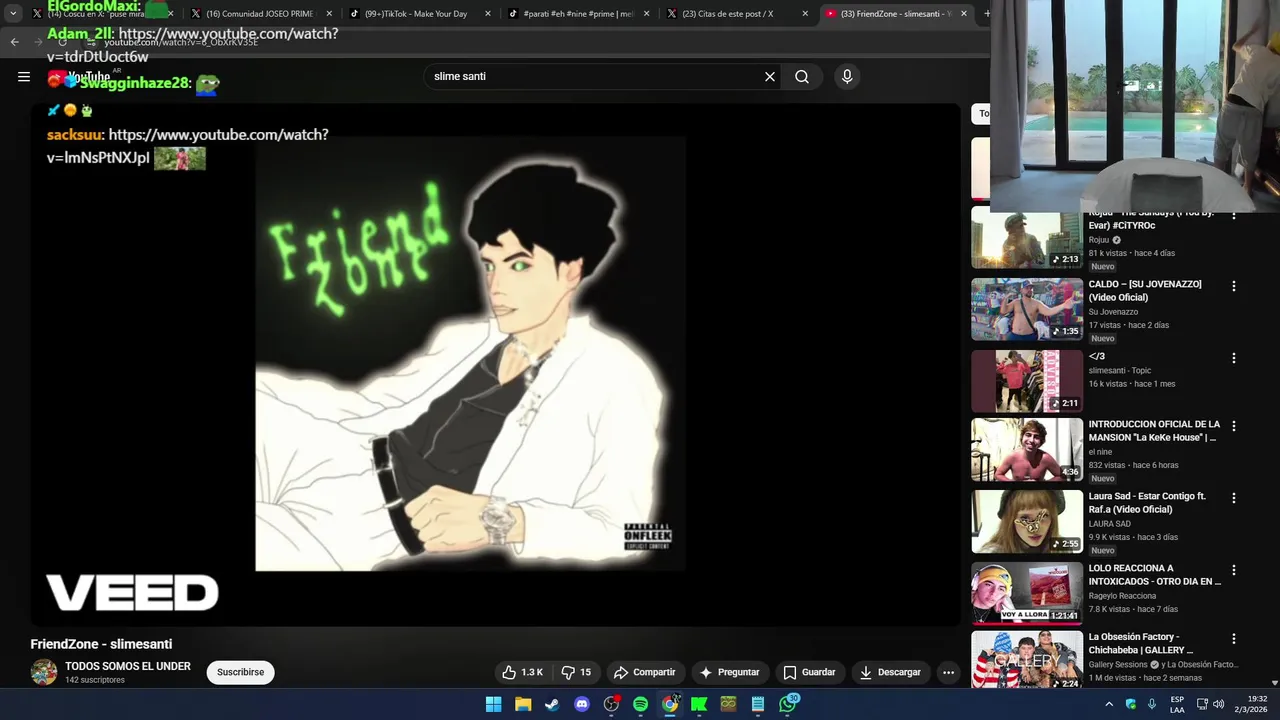Open LOLO REACCIONA video thumbnail

1027,593
